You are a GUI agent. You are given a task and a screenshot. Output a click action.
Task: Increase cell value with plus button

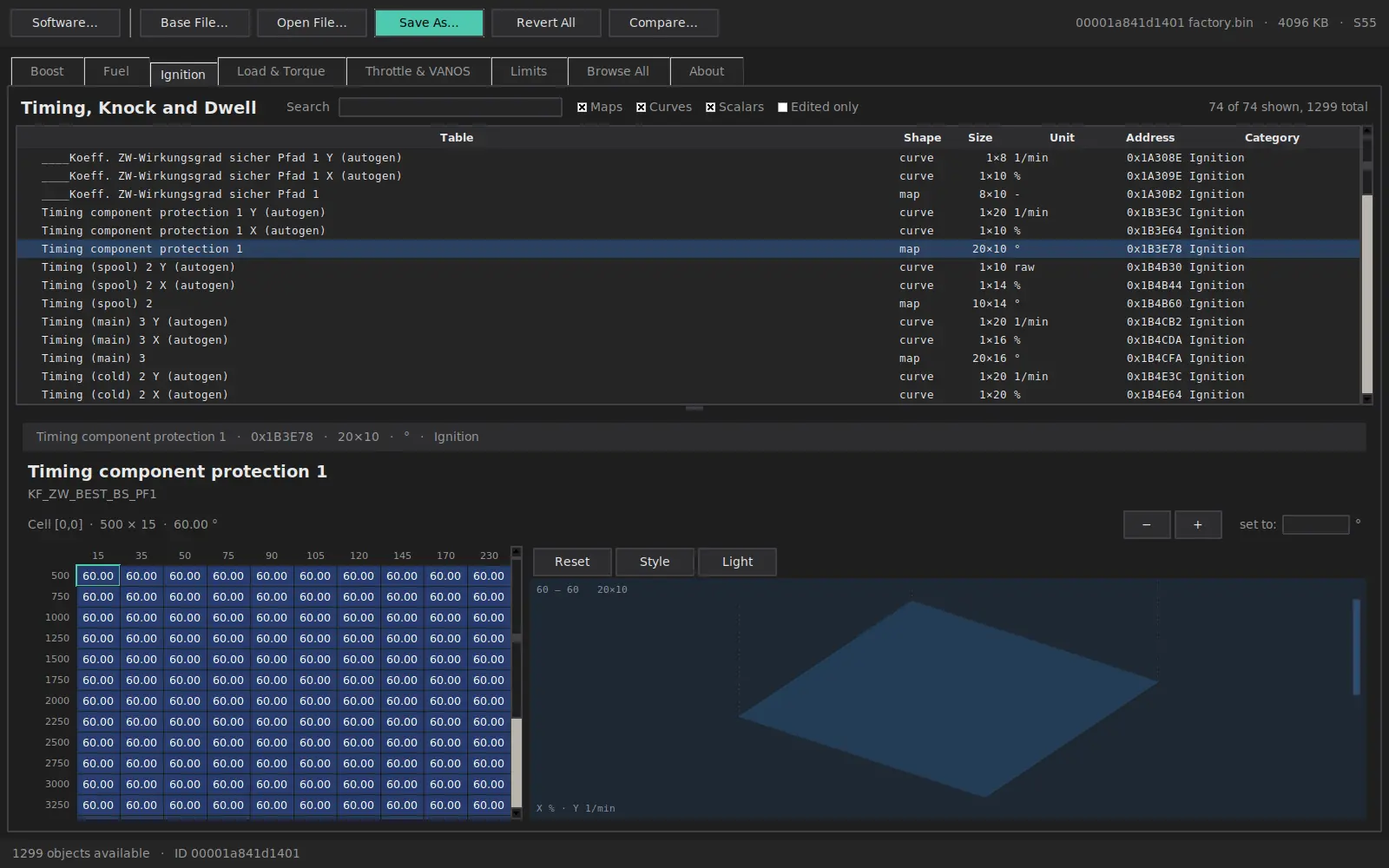1198,524
